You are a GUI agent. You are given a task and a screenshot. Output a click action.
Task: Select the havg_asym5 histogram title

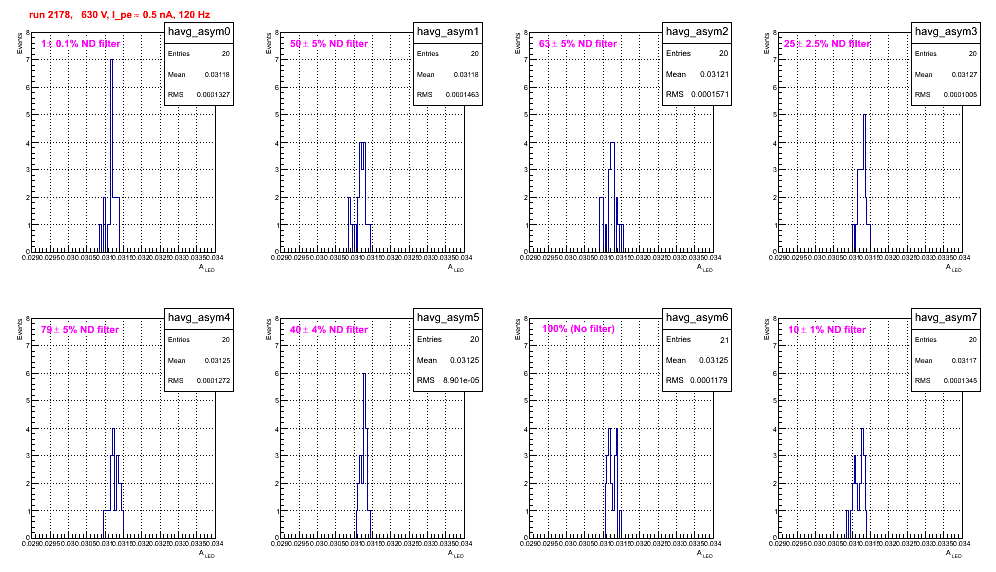[x=448, y=318]
